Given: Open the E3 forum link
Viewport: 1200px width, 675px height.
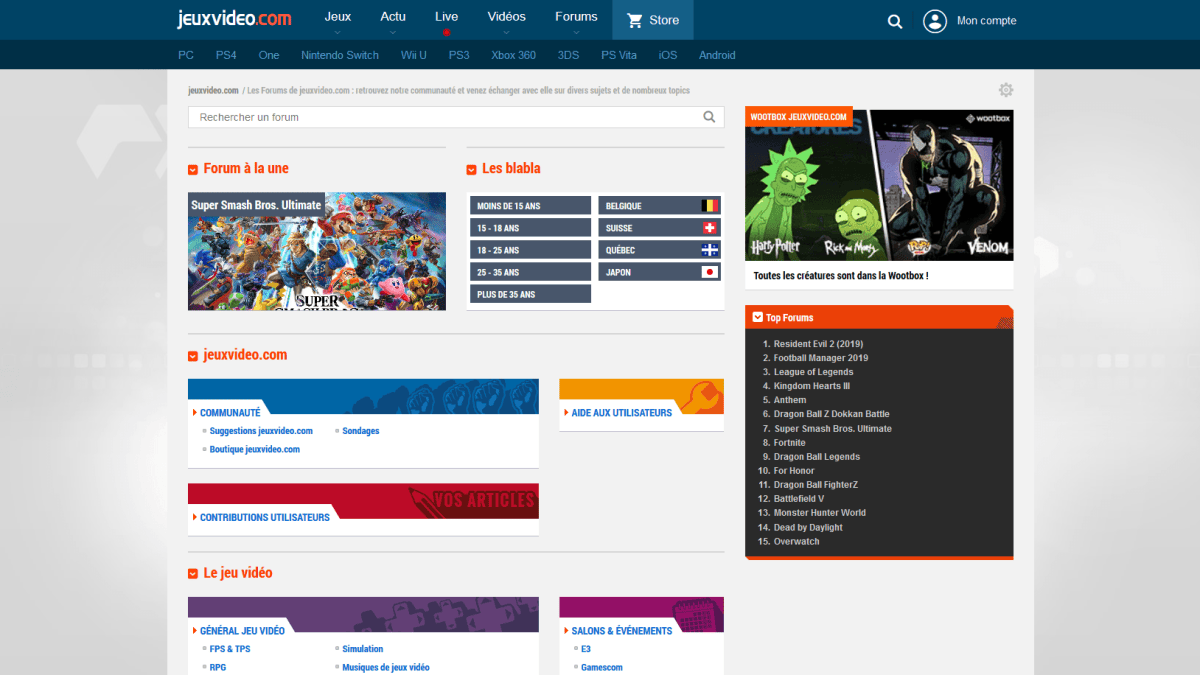Looking at the screenshot, I should [x=586, y=649].
